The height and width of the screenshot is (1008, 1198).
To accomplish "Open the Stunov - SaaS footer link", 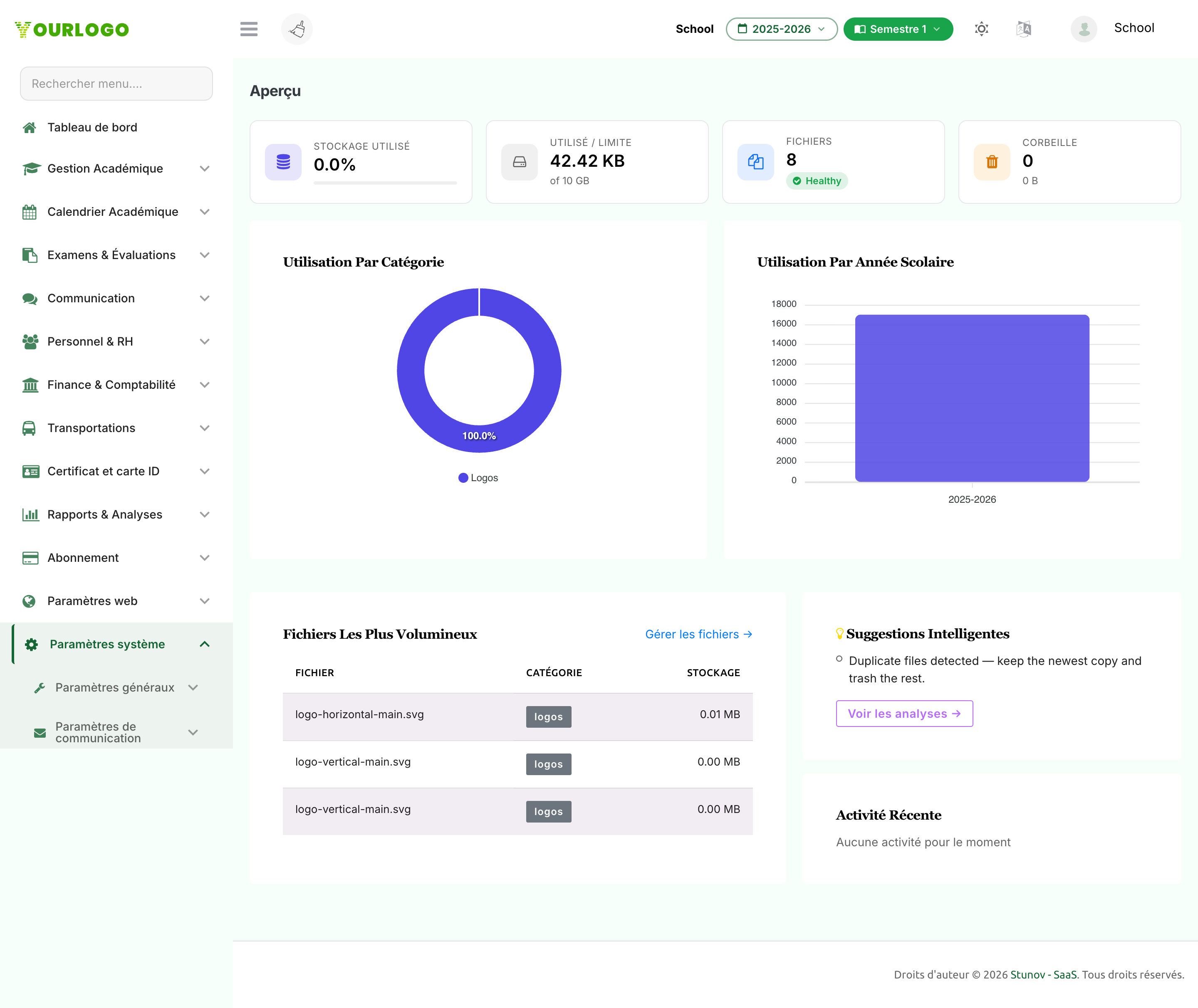I will pyautogui.click(x=1043, y=975).
